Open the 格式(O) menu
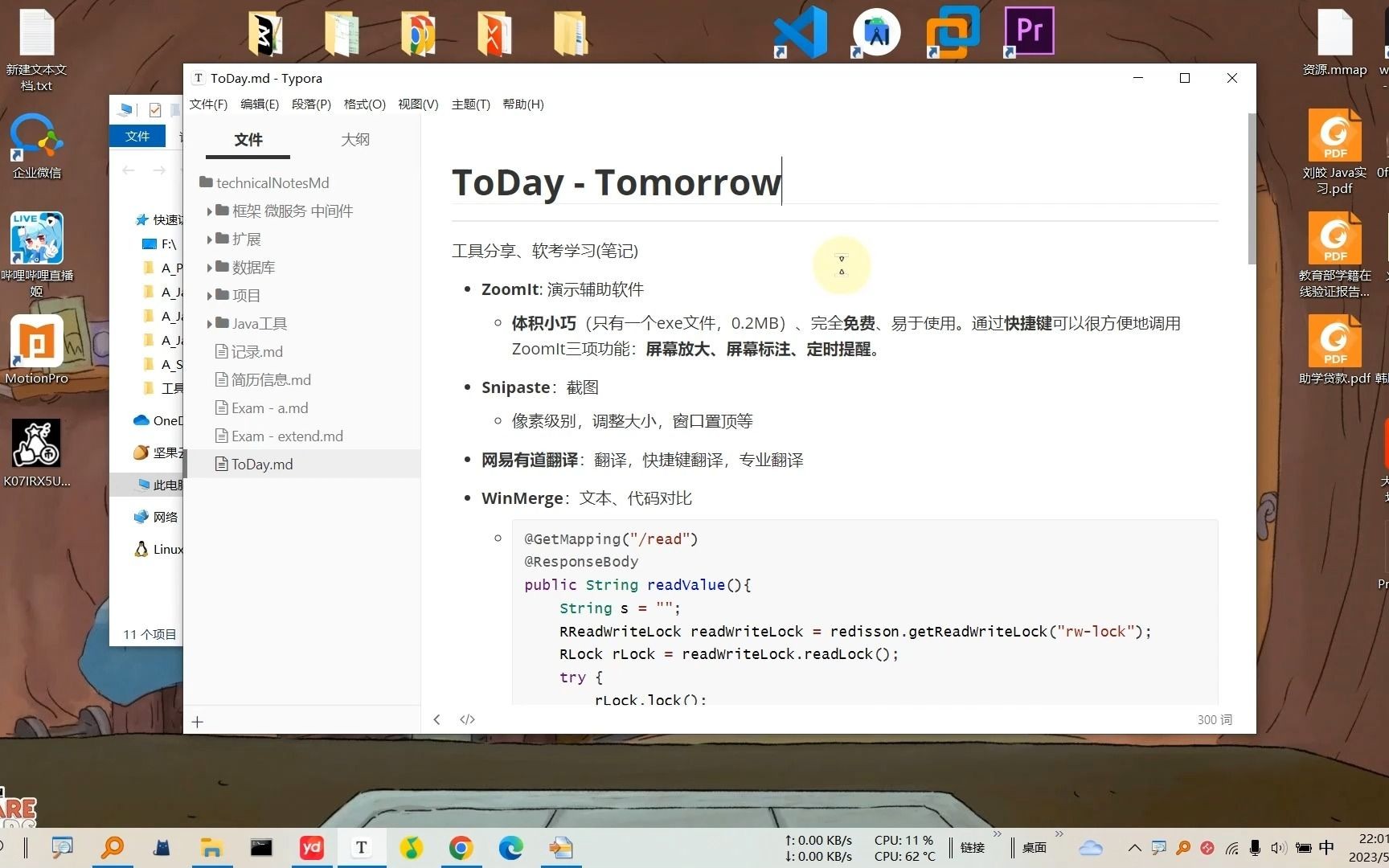 [364, 104]
